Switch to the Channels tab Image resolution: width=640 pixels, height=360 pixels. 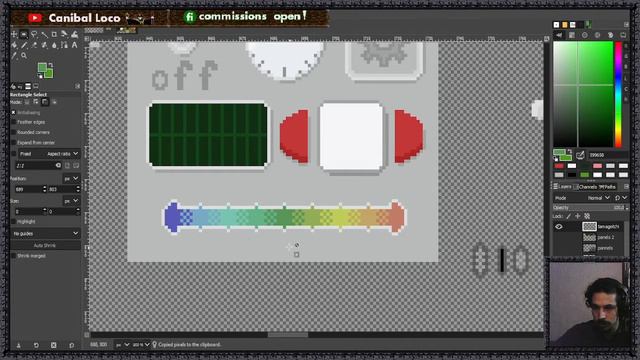click(585, 187)
